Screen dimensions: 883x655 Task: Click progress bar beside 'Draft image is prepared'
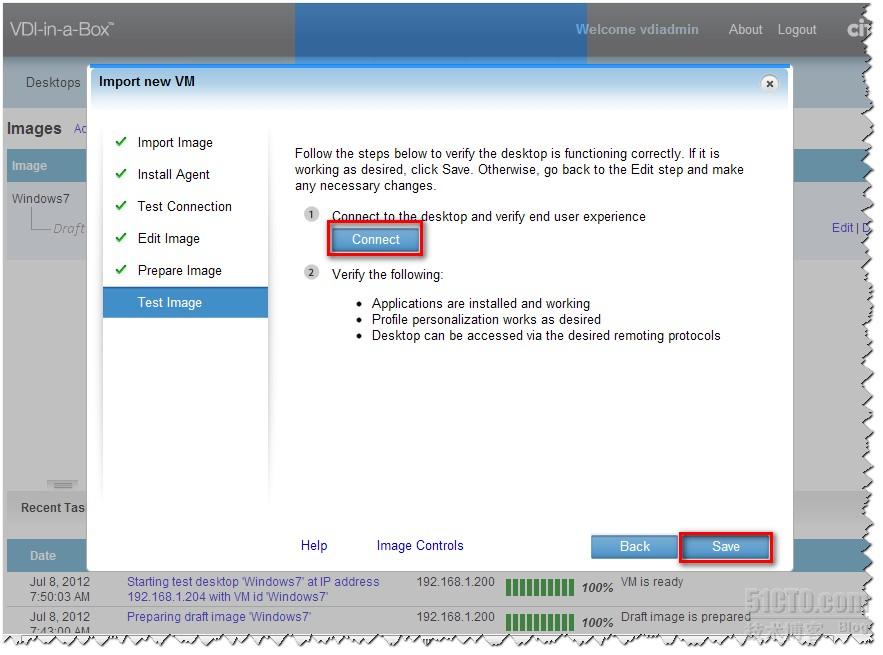pos(539,622)
